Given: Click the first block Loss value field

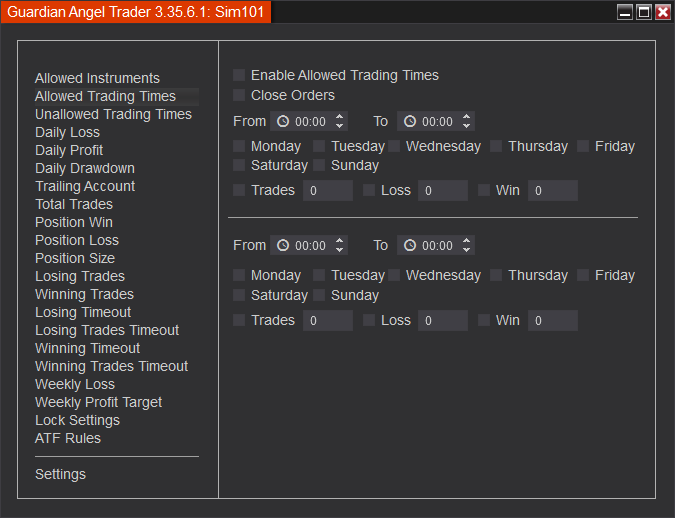Looking at the screenshot, I should (443, 190).
